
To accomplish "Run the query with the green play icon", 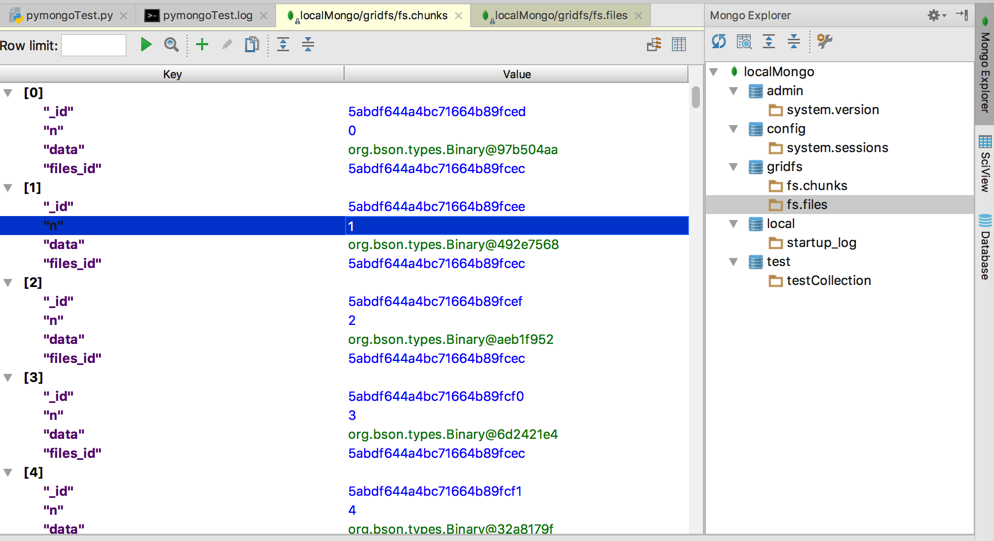I will click(x=146, y=44).
